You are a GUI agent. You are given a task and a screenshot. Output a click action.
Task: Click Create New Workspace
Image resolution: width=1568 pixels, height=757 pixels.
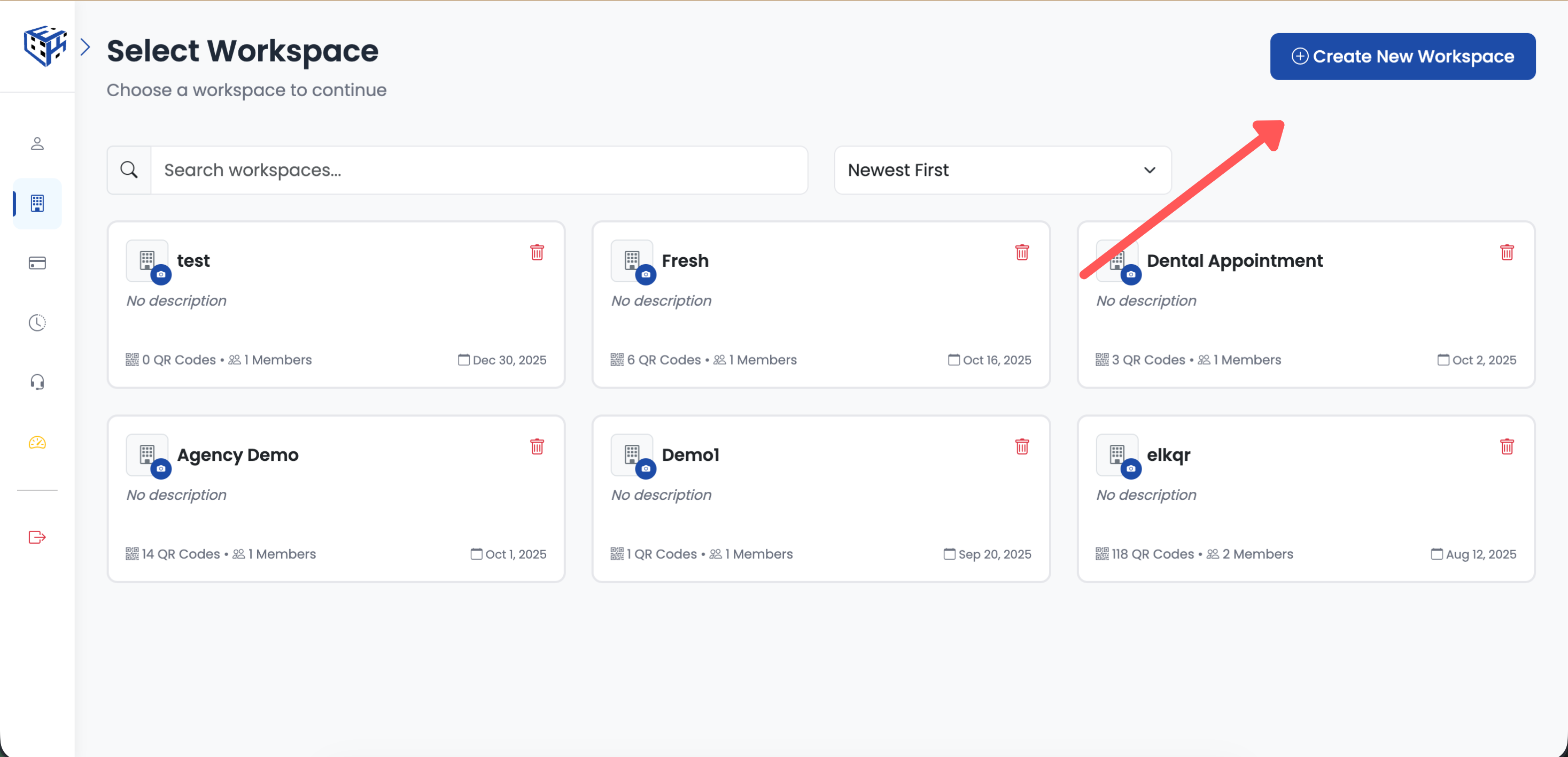pyautogui.click(x=1402, y=56)
